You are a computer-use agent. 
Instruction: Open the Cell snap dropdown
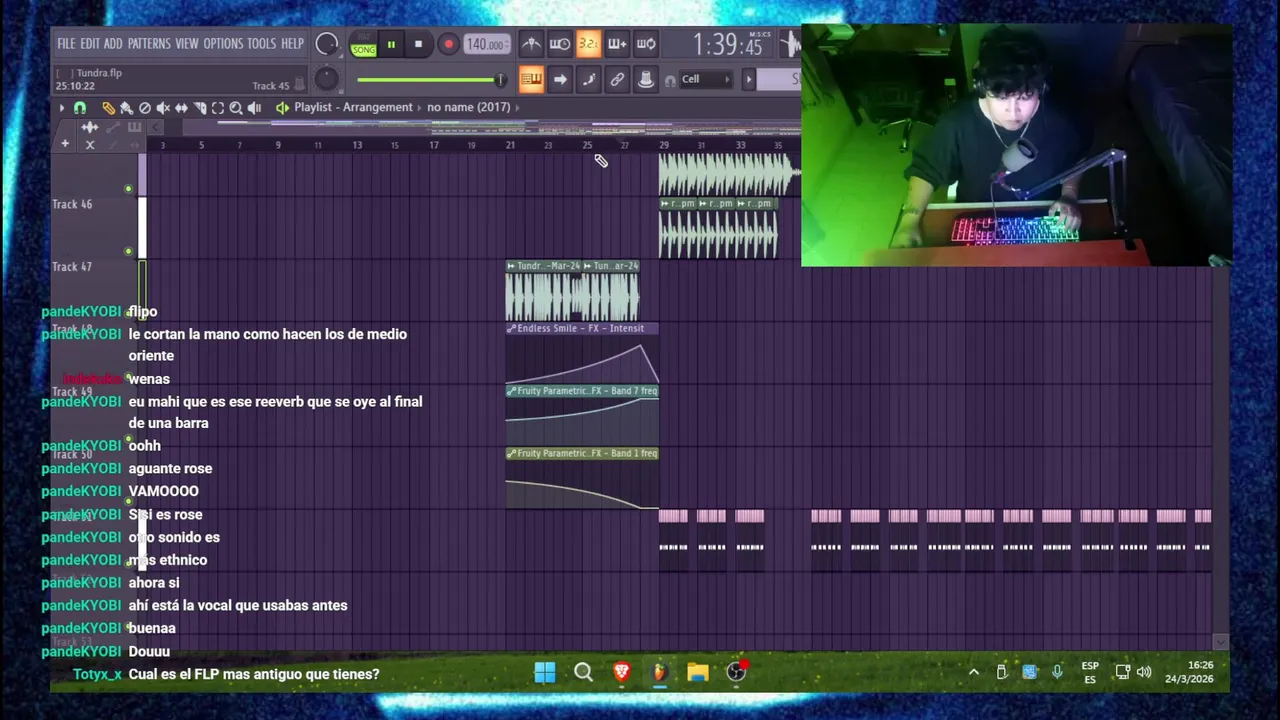pos(706,79)
